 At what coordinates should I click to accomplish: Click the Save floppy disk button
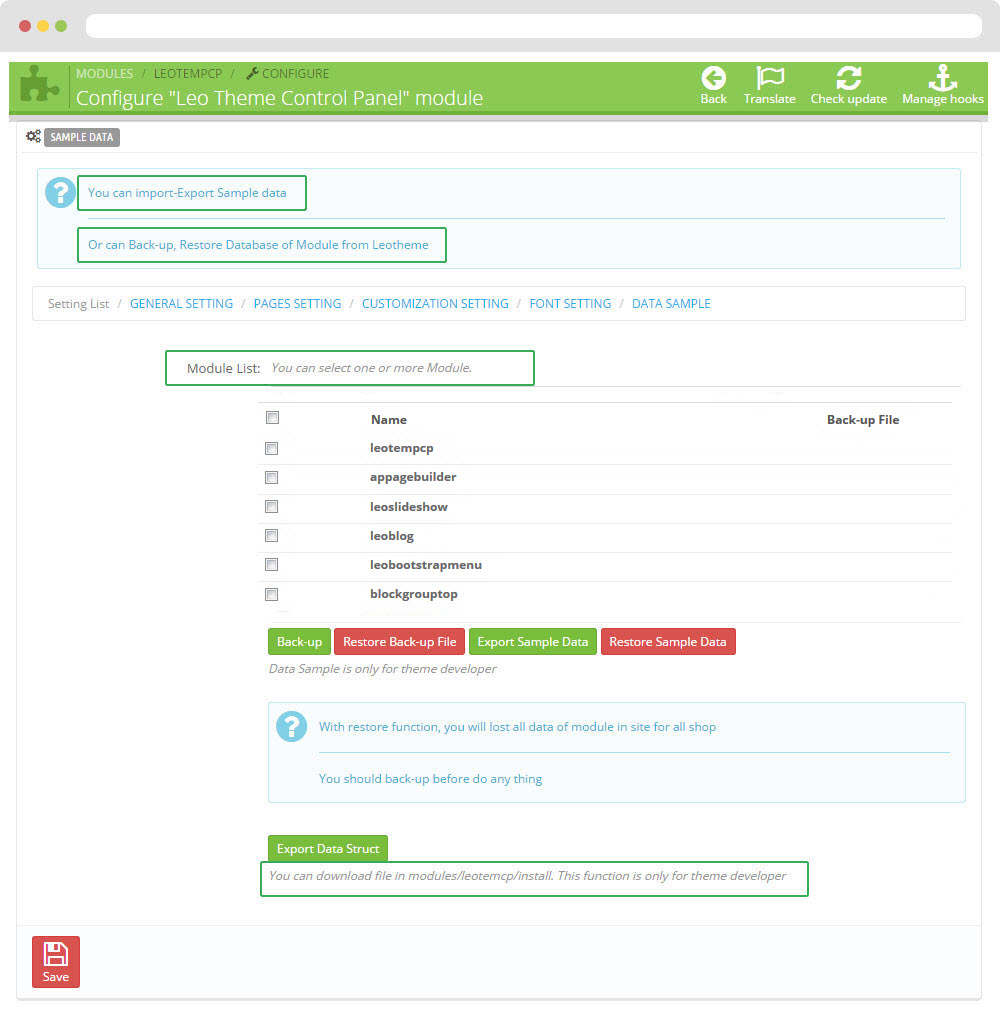pyautogui.click(x=56, y=961)
